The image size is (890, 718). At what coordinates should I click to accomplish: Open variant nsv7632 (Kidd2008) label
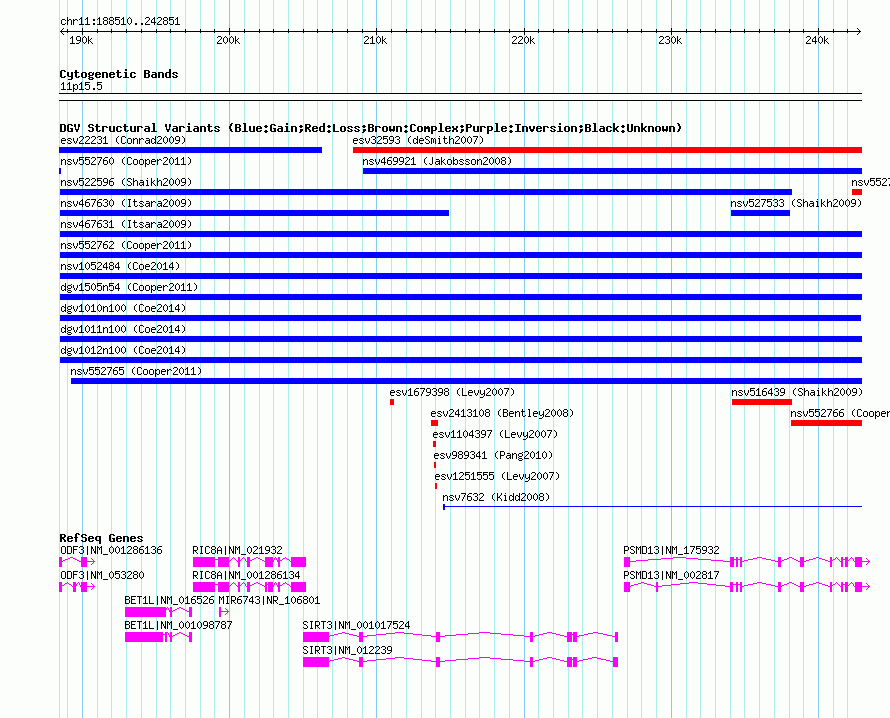[x=496, y=497]
